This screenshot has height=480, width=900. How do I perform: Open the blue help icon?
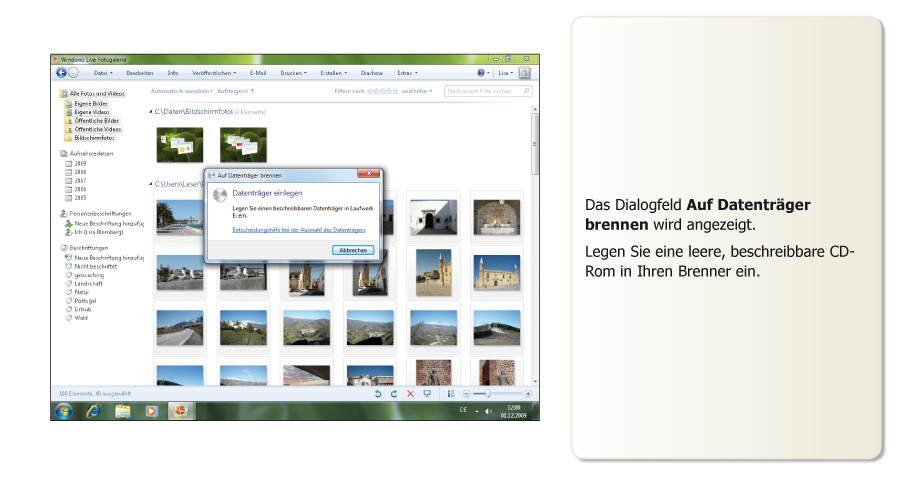click(x=481, y=73)
